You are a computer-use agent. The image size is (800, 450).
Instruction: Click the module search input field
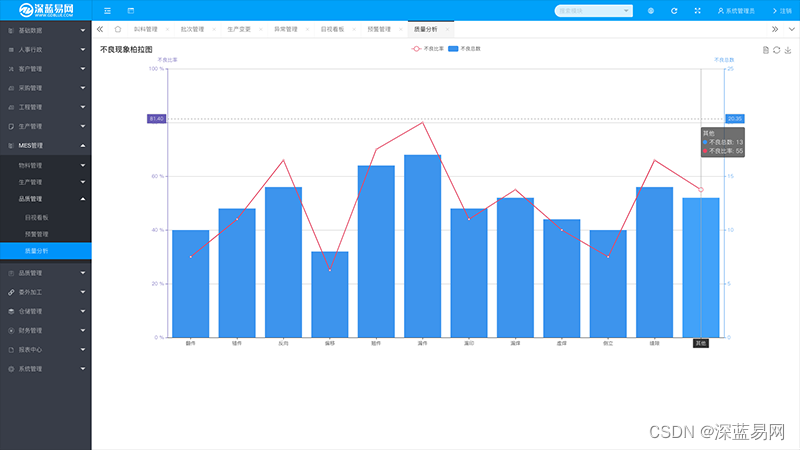coord(590,11)
